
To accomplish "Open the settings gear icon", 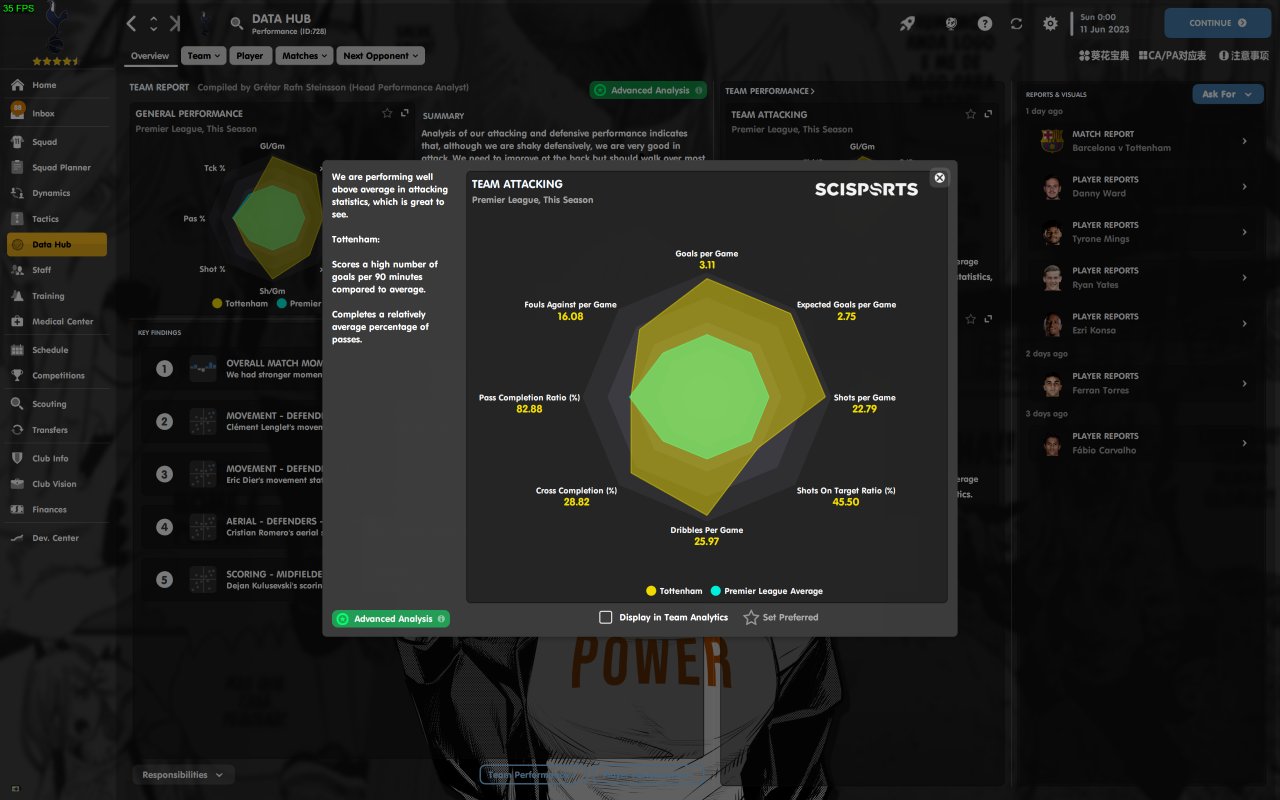I will coord(1050,23).
